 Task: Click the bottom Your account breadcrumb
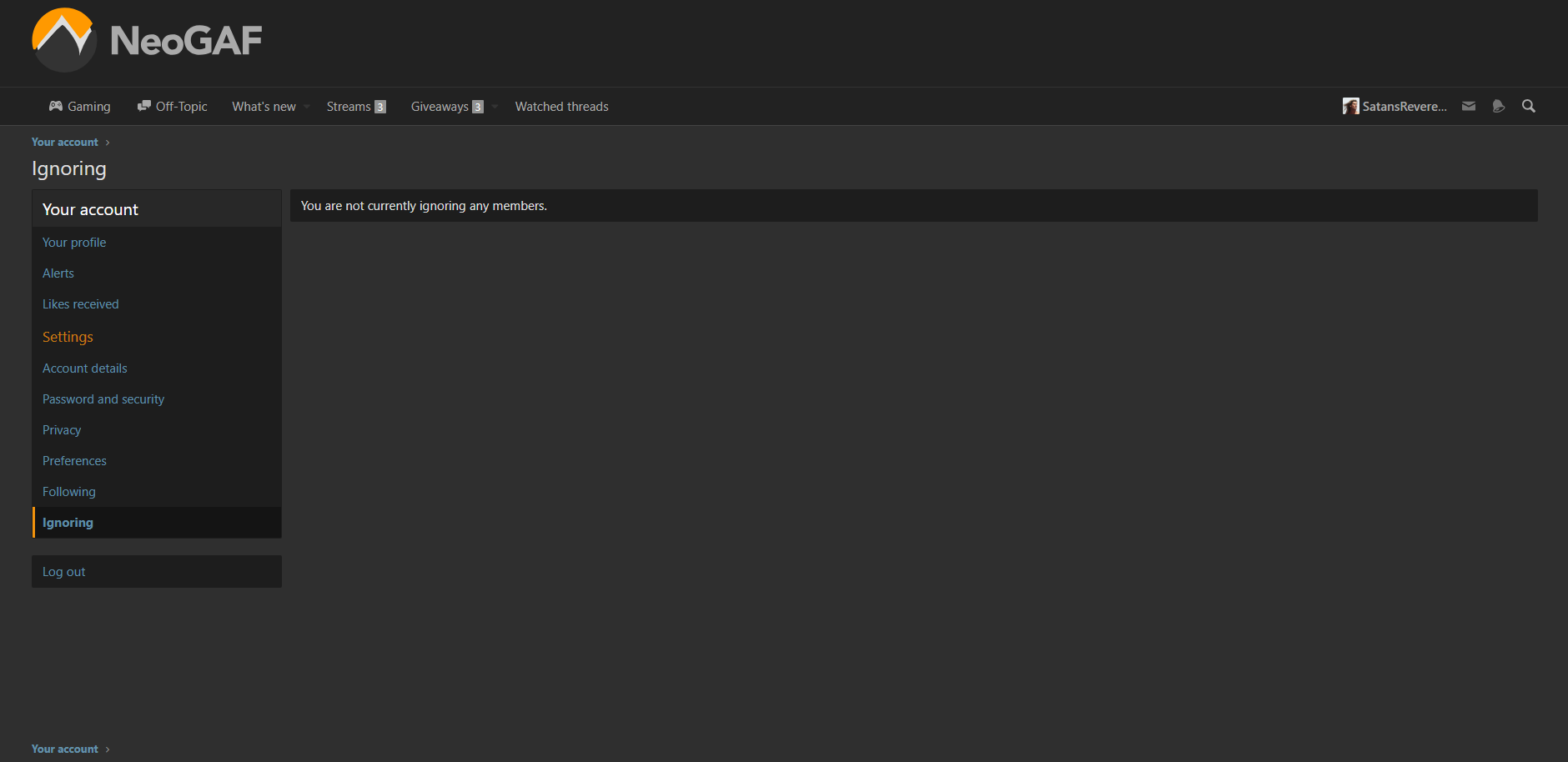pos(65,749)
